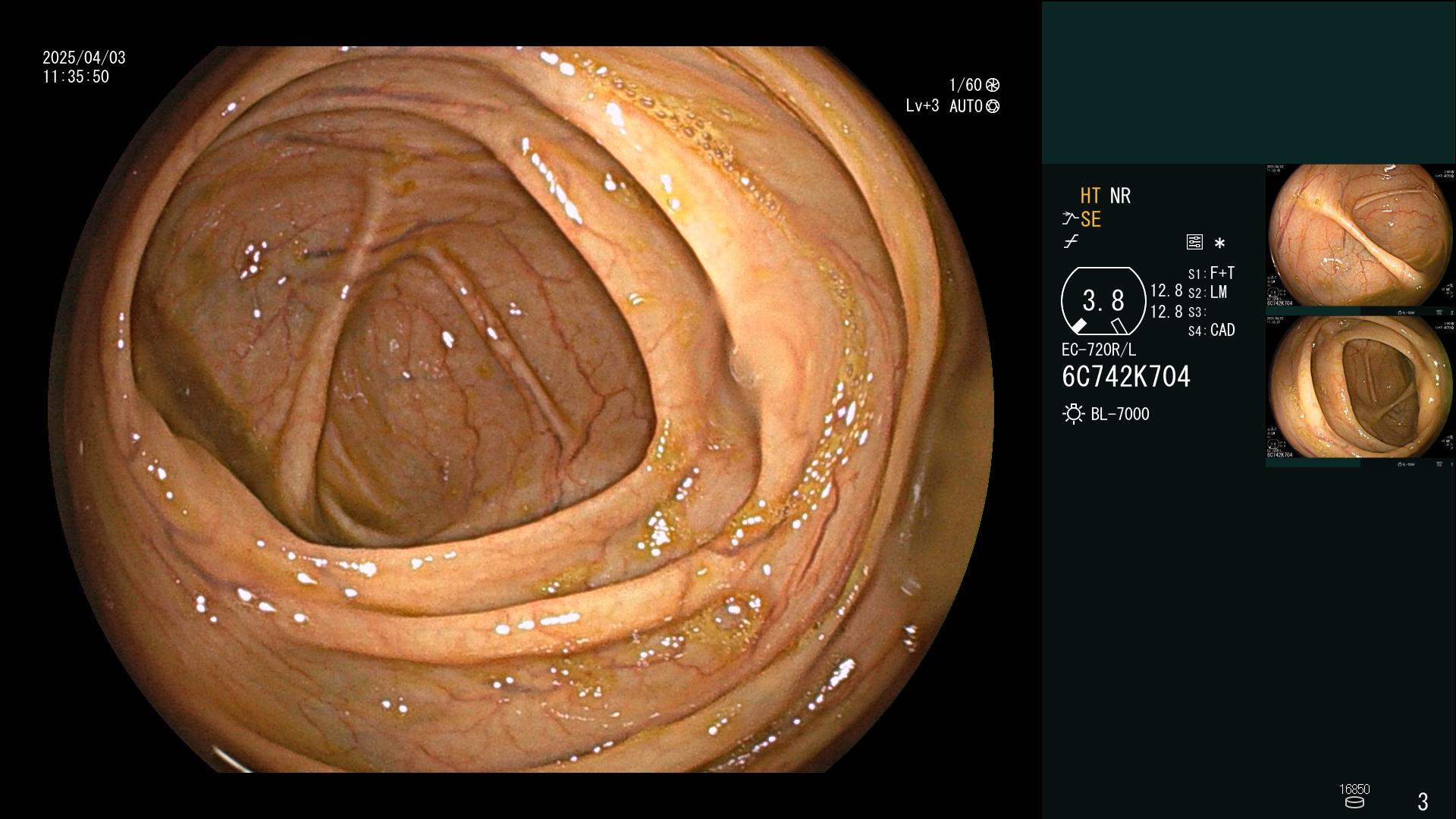Click the S2 switch assignment LM
The image size is (1456, 819).
pyautogui.click(x=1208, y=293)
